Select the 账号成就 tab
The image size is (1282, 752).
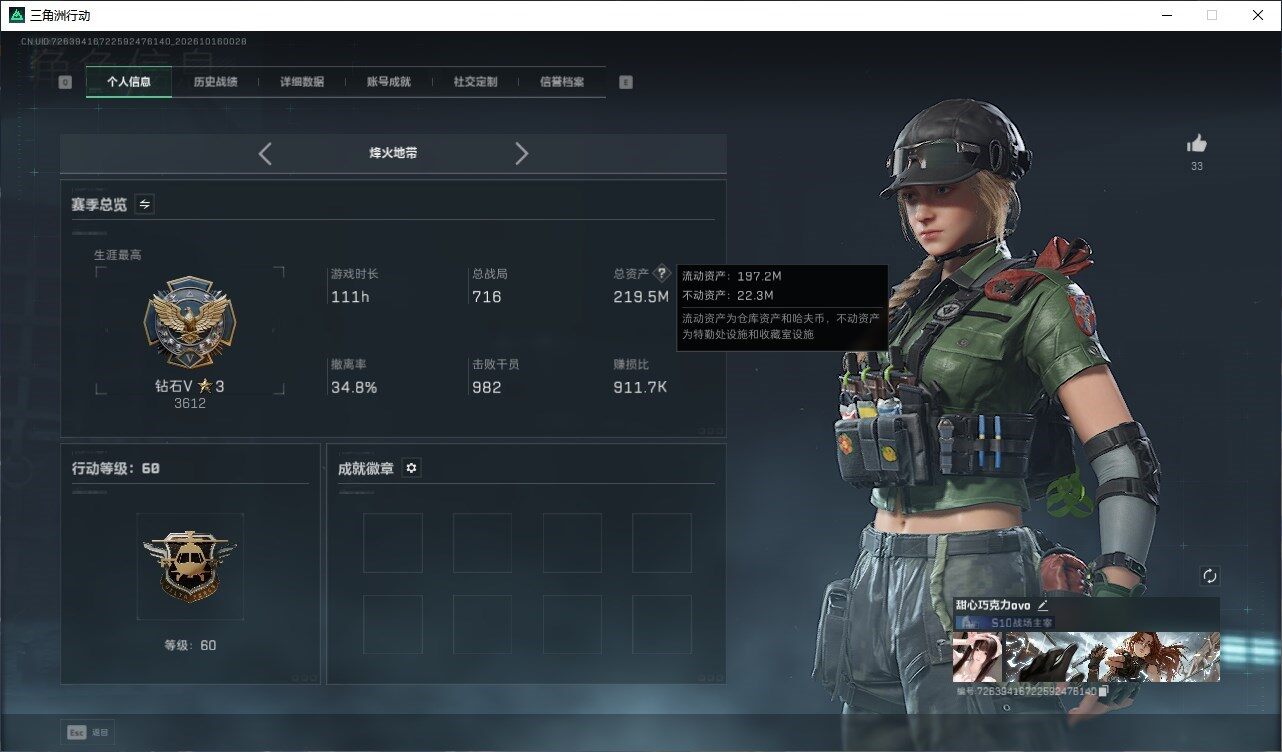pos(389,82)
